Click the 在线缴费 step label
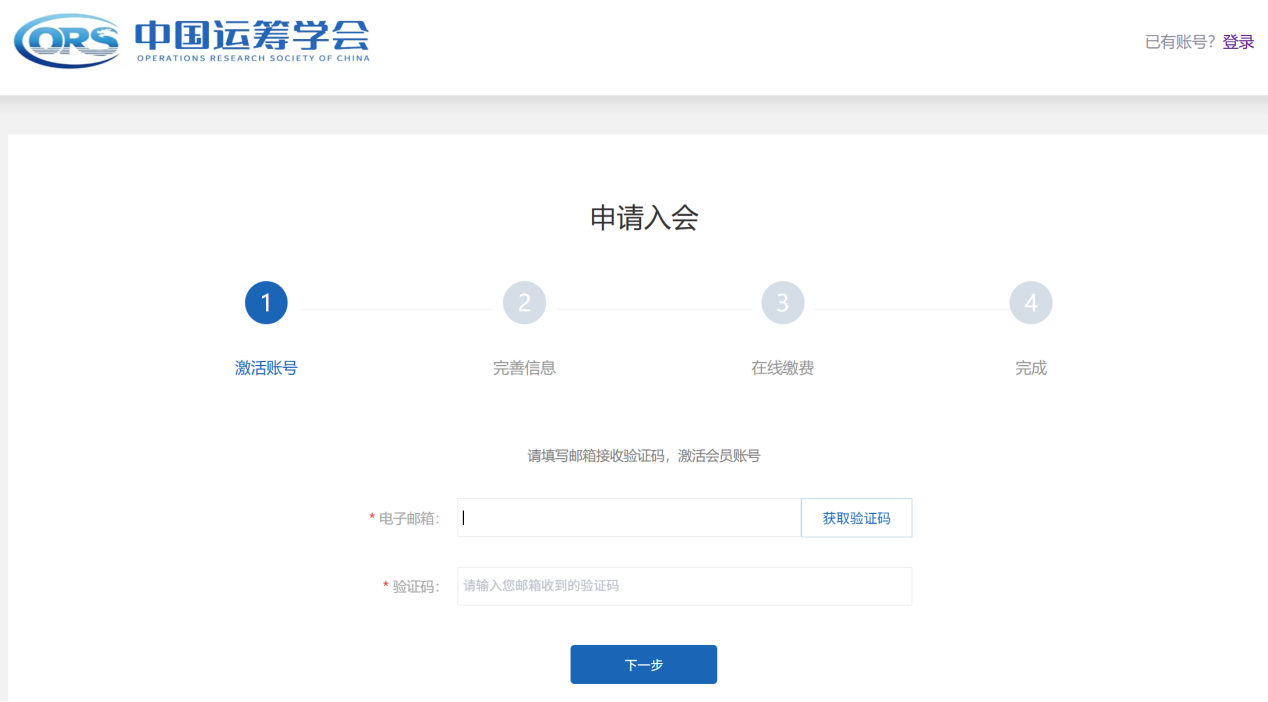 pos(782,367)
